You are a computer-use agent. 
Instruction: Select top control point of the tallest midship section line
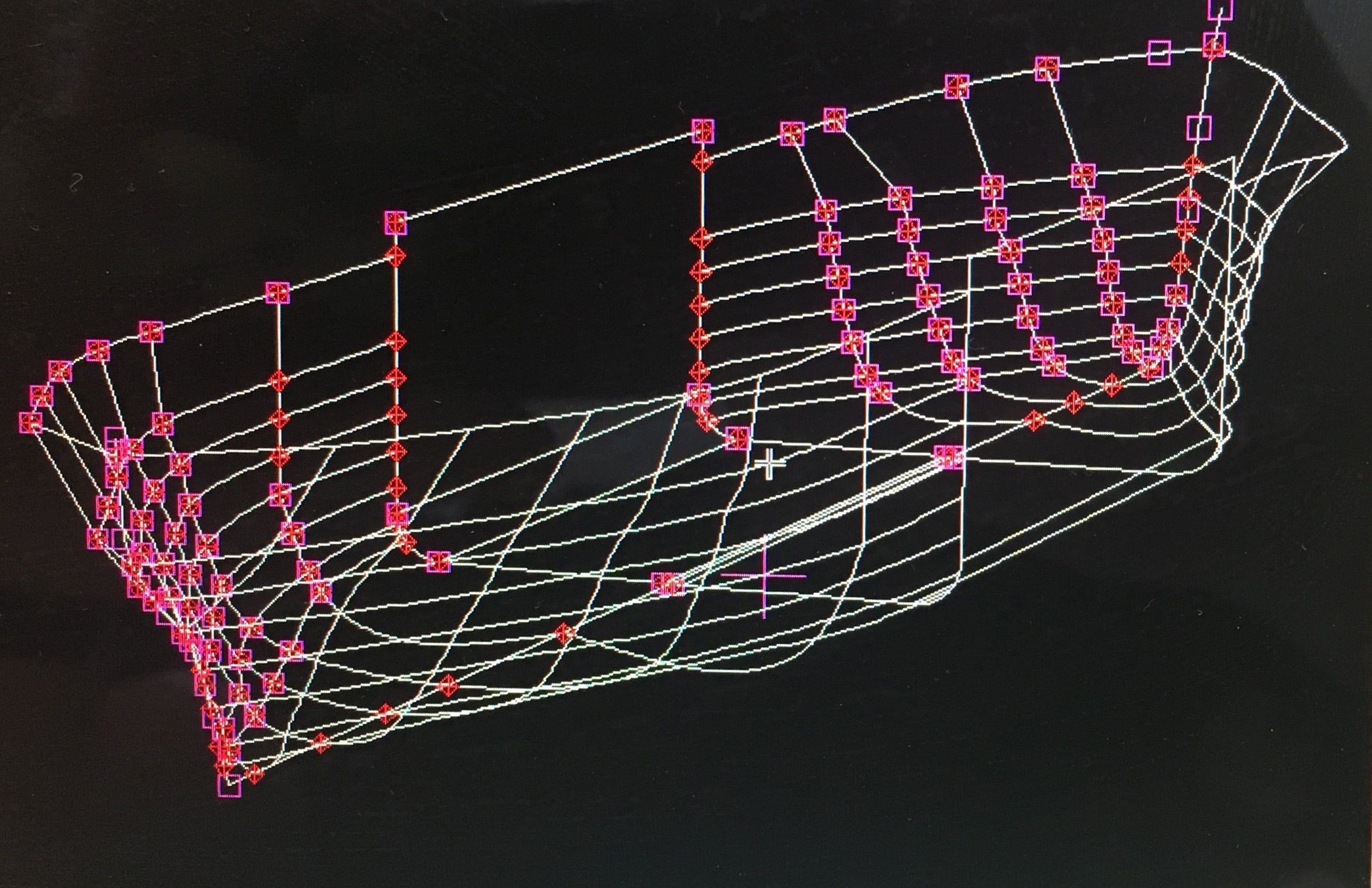[703, 131]
